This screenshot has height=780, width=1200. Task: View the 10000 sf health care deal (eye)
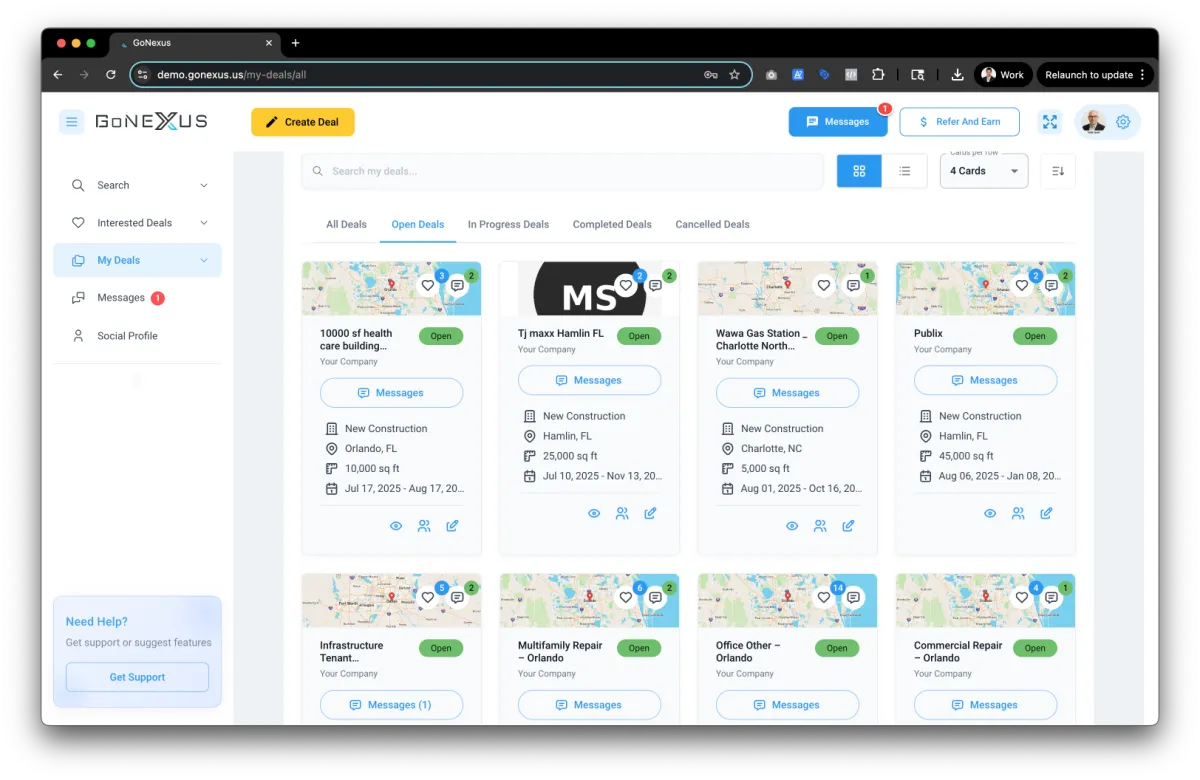click(x=396, y=526)
